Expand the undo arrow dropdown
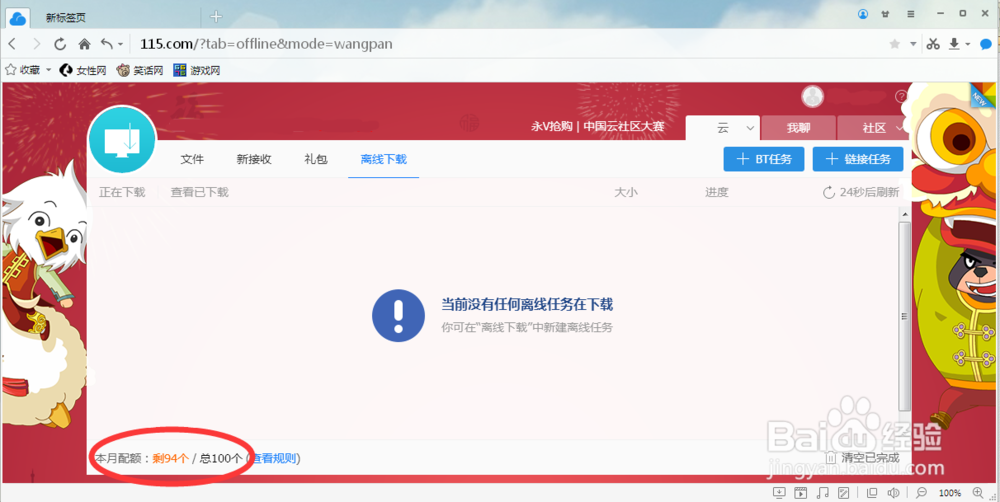Image resolution: width=1000 pixels, height=502 pixels. click(x=120, y=45)
